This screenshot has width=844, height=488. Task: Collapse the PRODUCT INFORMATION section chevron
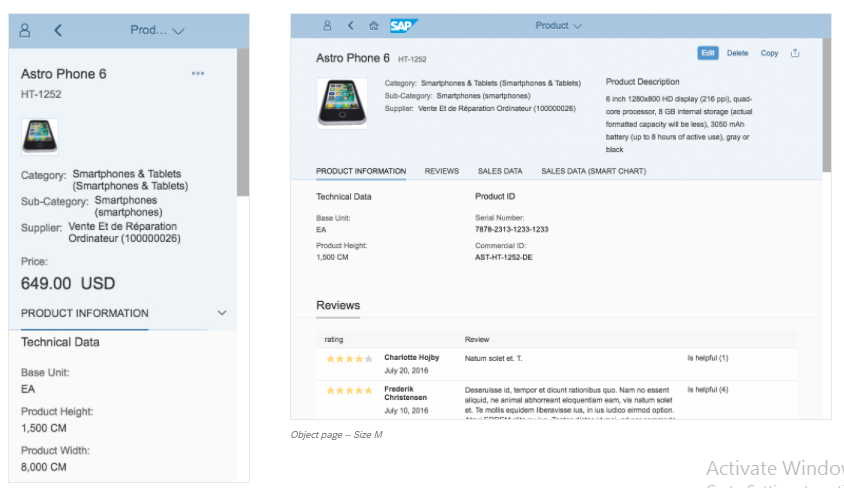point(222,313)
